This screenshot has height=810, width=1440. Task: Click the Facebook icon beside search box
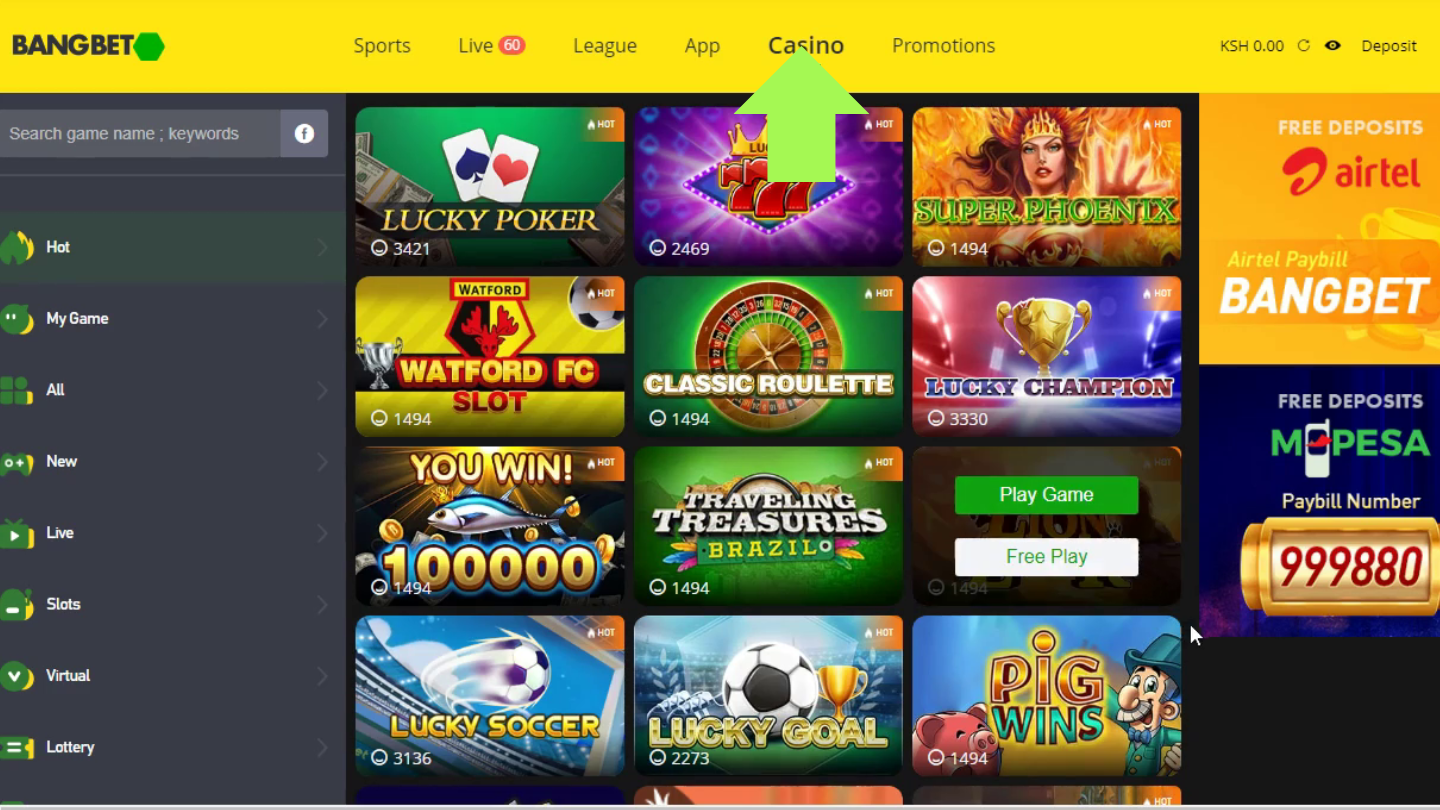[304, 133]
